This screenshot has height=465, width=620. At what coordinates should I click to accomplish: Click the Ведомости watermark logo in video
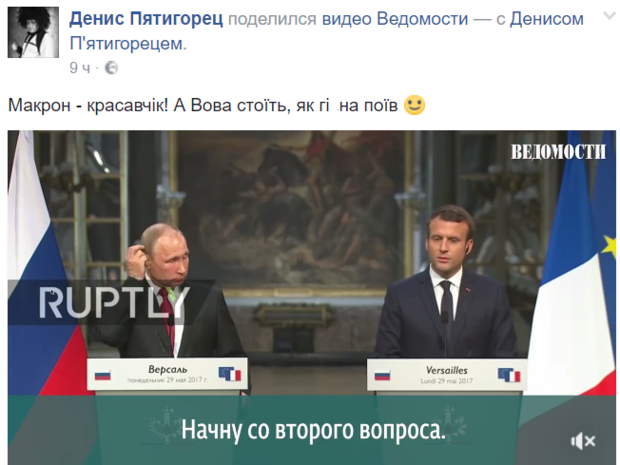click(558, 152)
